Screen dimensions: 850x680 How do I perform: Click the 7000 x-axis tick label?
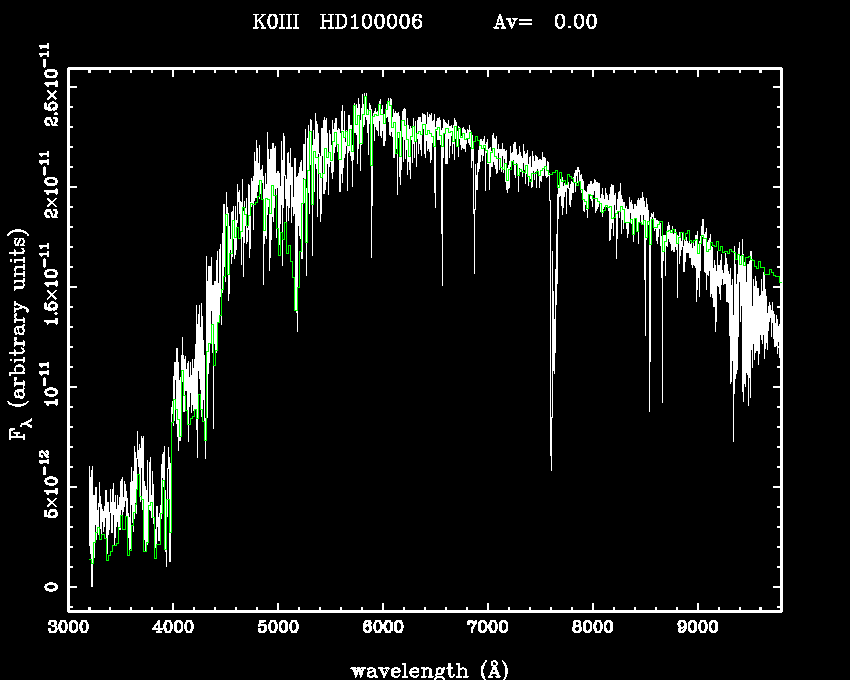tap(487, 630)
